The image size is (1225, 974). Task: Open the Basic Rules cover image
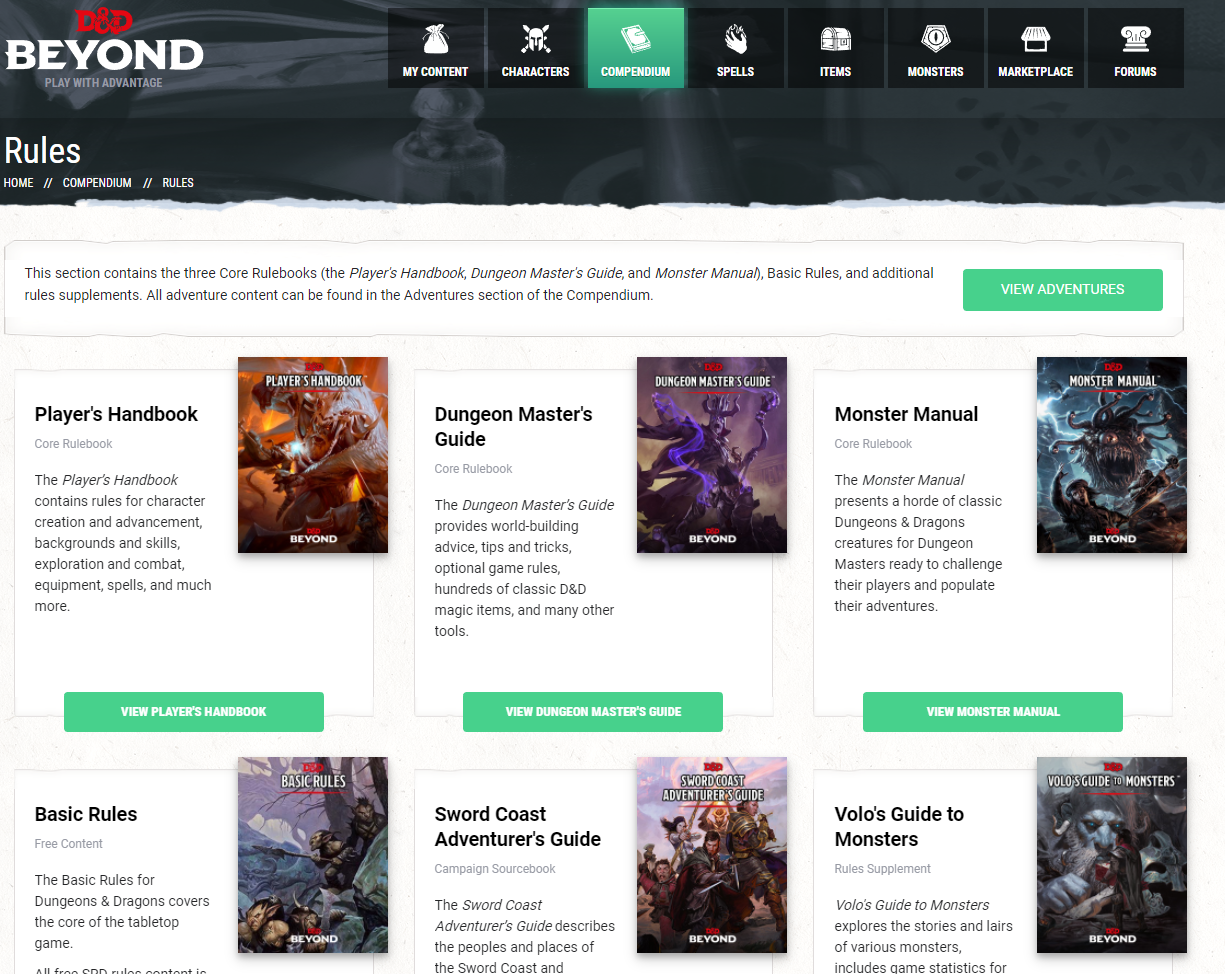[x=313, y=855]
